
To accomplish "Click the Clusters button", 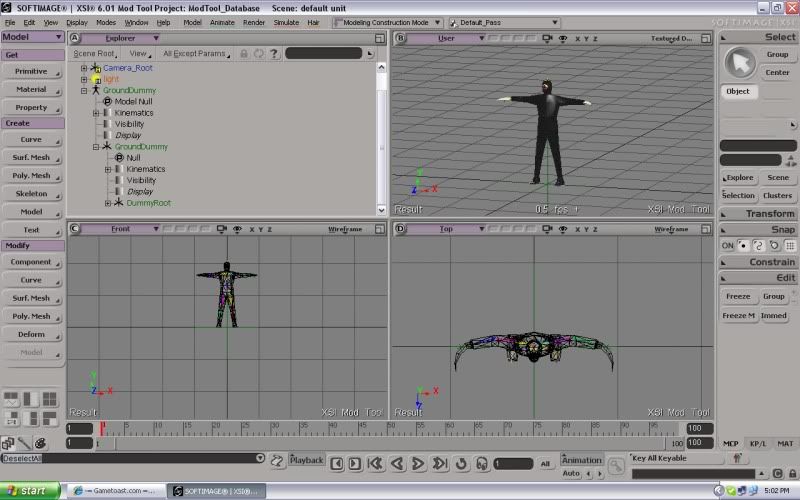I will pos(777,195).
